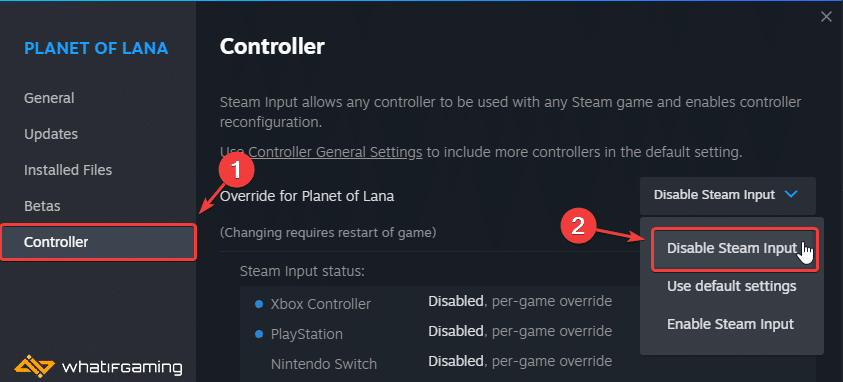The width and height of the screenshot is (843, 382).
Task: Choose Use default settings option
Action: 731,286
